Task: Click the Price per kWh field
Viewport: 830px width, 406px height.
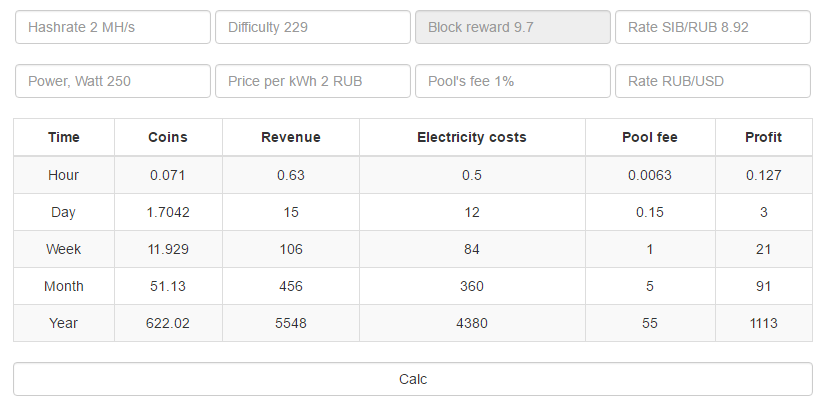Action: pyautogui.click(x=313, y=81)
